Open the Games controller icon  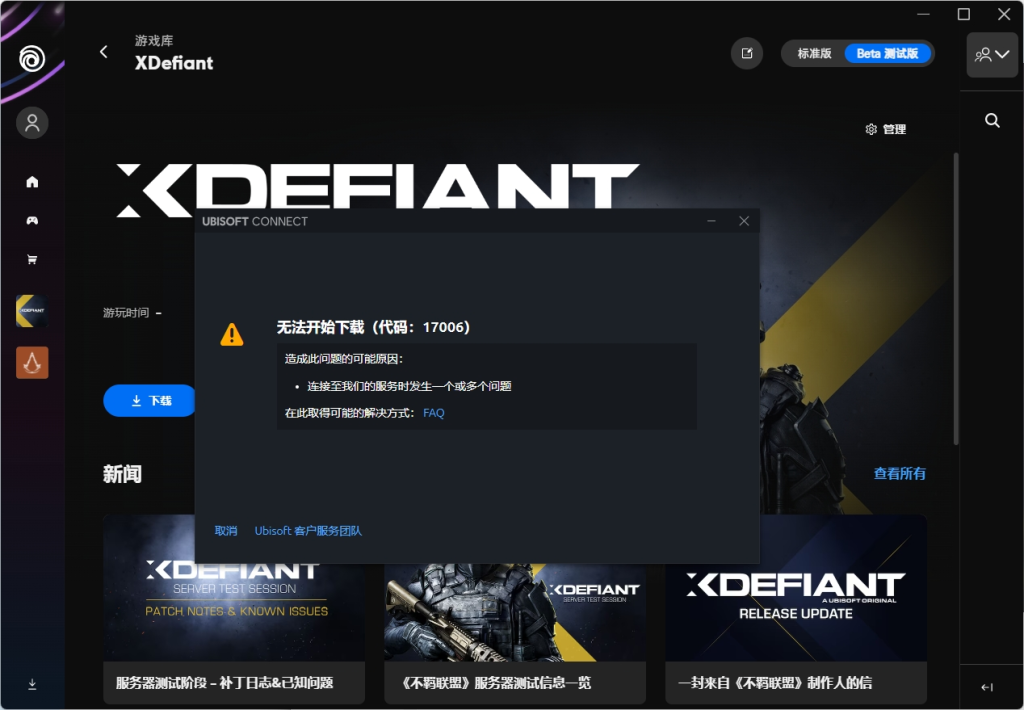click(x=32, y=221)
